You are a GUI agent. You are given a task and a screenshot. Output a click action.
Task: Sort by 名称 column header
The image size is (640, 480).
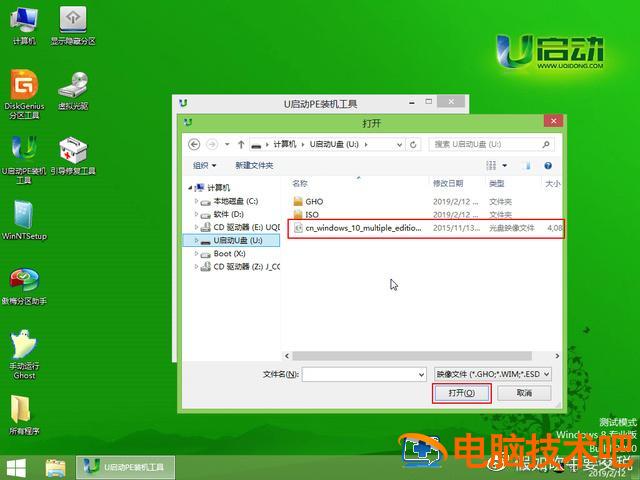point(300,184)
